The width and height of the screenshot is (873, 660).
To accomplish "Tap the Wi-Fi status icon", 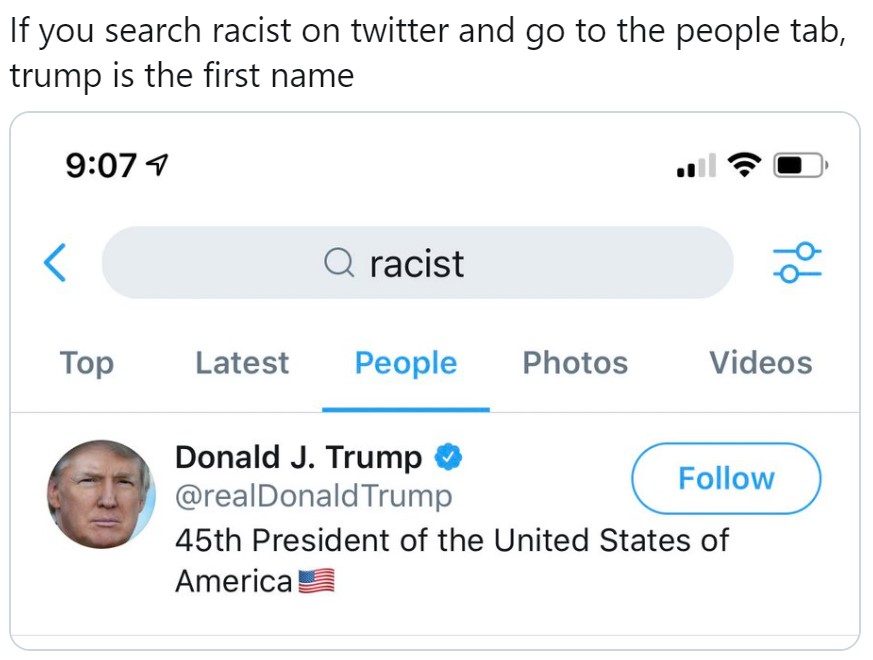I will [744, 165].
